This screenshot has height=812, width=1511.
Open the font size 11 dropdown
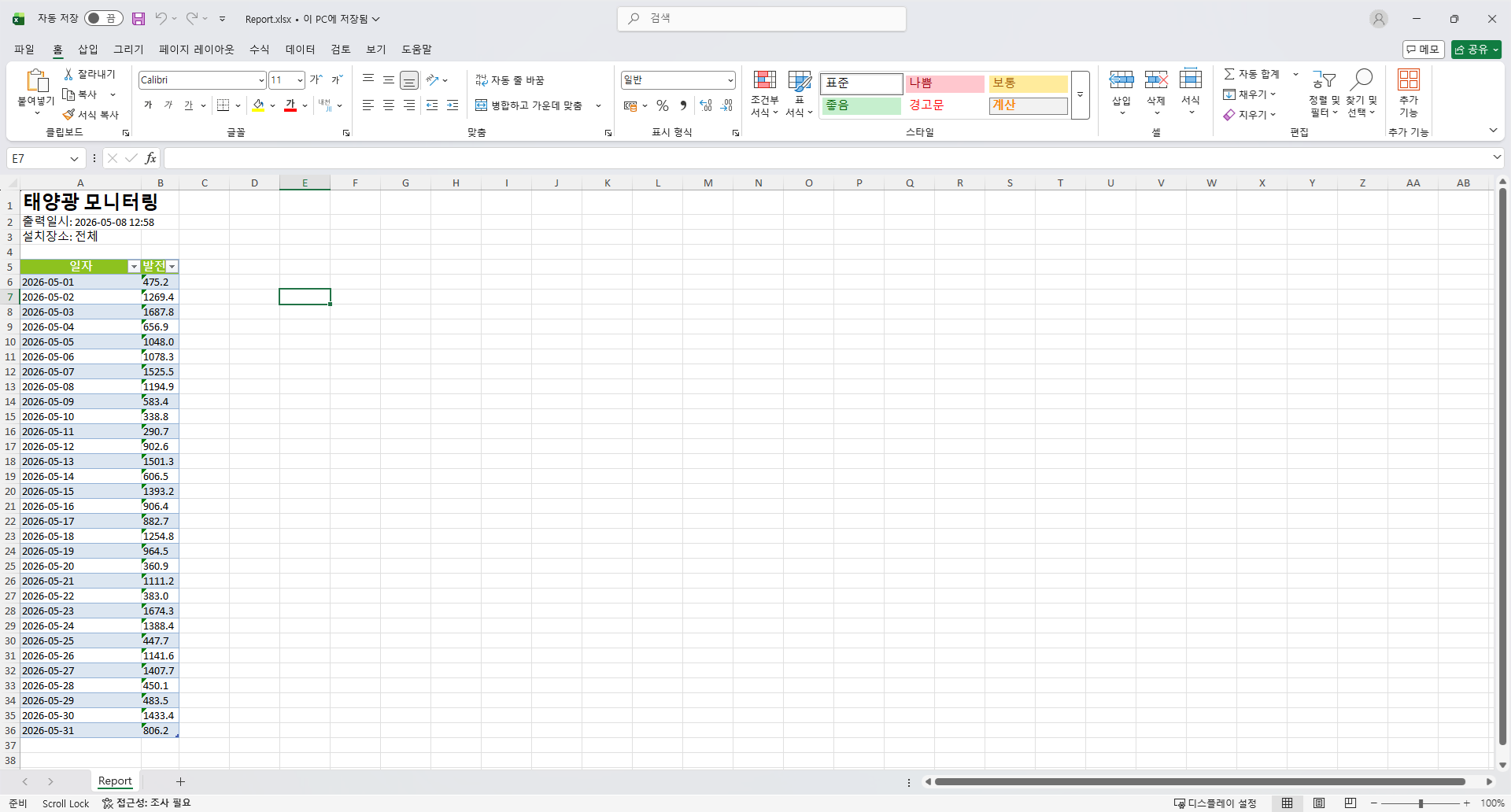(x=300, y=80)
